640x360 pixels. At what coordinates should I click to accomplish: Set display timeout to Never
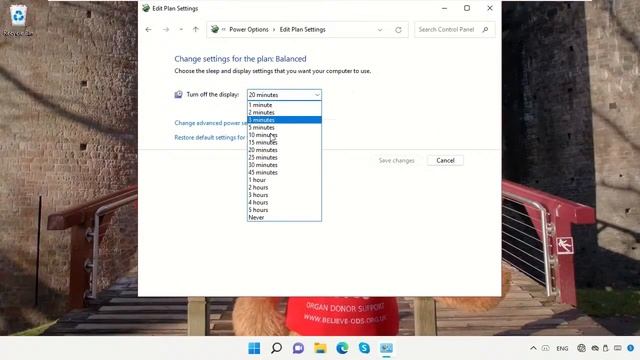[x=284, y=218]
